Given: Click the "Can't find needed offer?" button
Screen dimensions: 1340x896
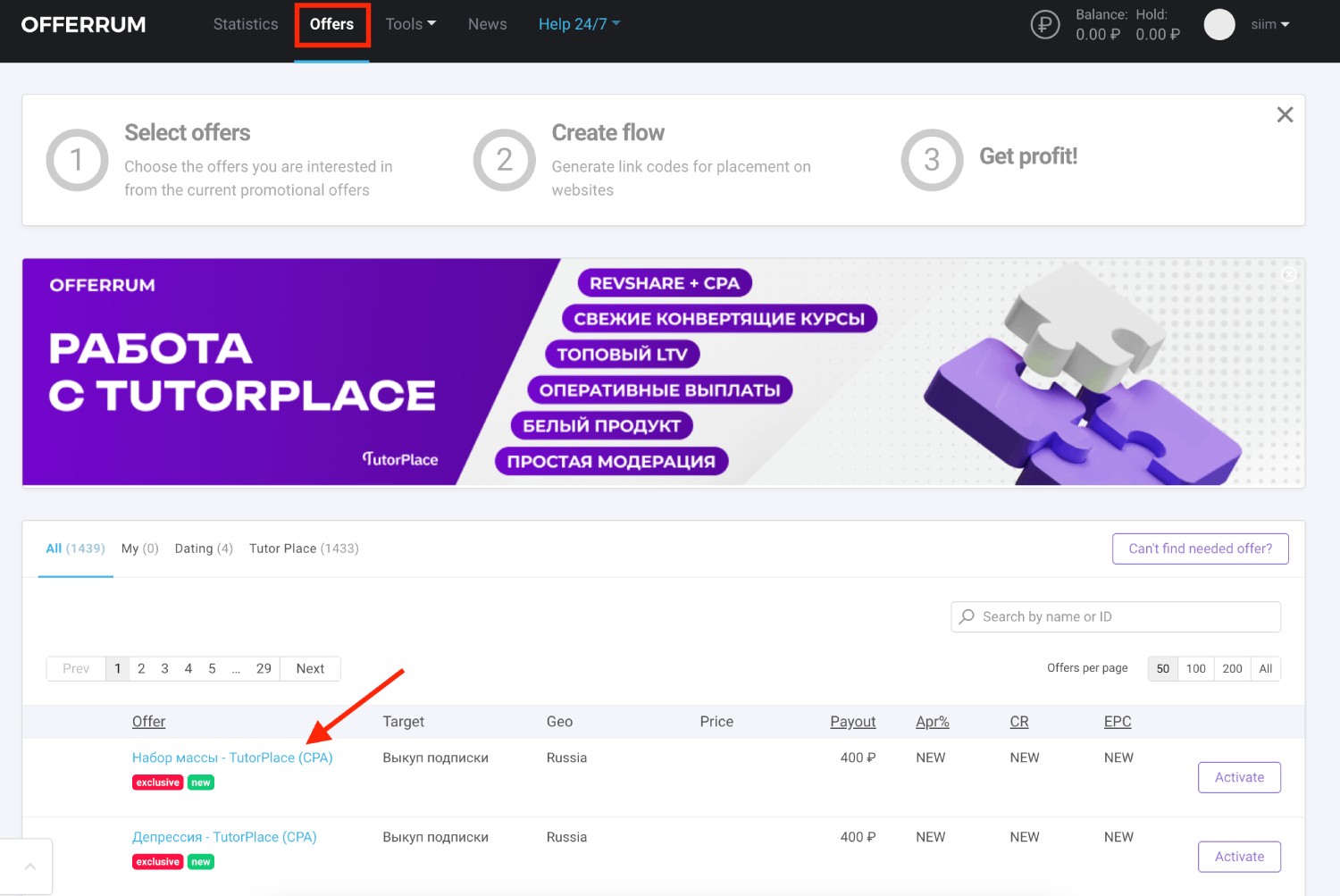Looking at the screenshot, I should tap(1201, 548).
